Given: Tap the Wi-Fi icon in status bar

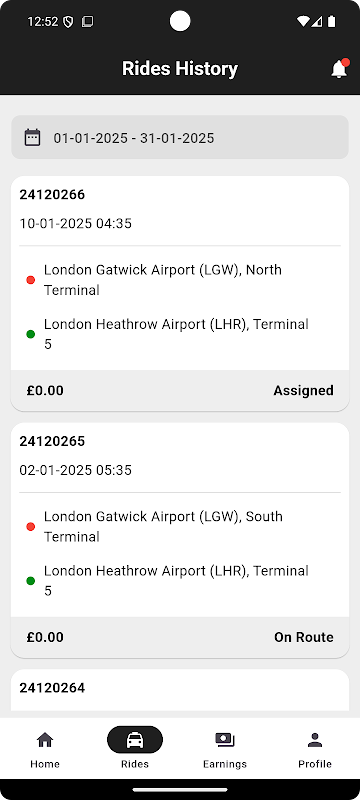Looking at the screenshot, I should point(303,21).
